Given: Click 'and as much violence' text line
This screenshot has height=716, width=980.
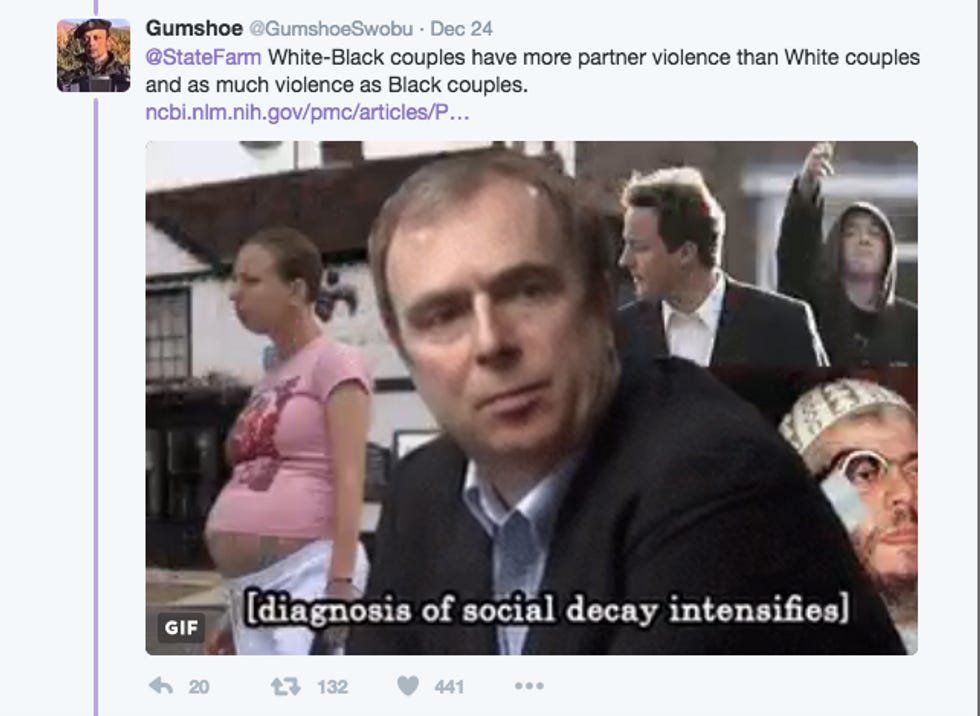Looking at the screenshot, I should (336, 85).
